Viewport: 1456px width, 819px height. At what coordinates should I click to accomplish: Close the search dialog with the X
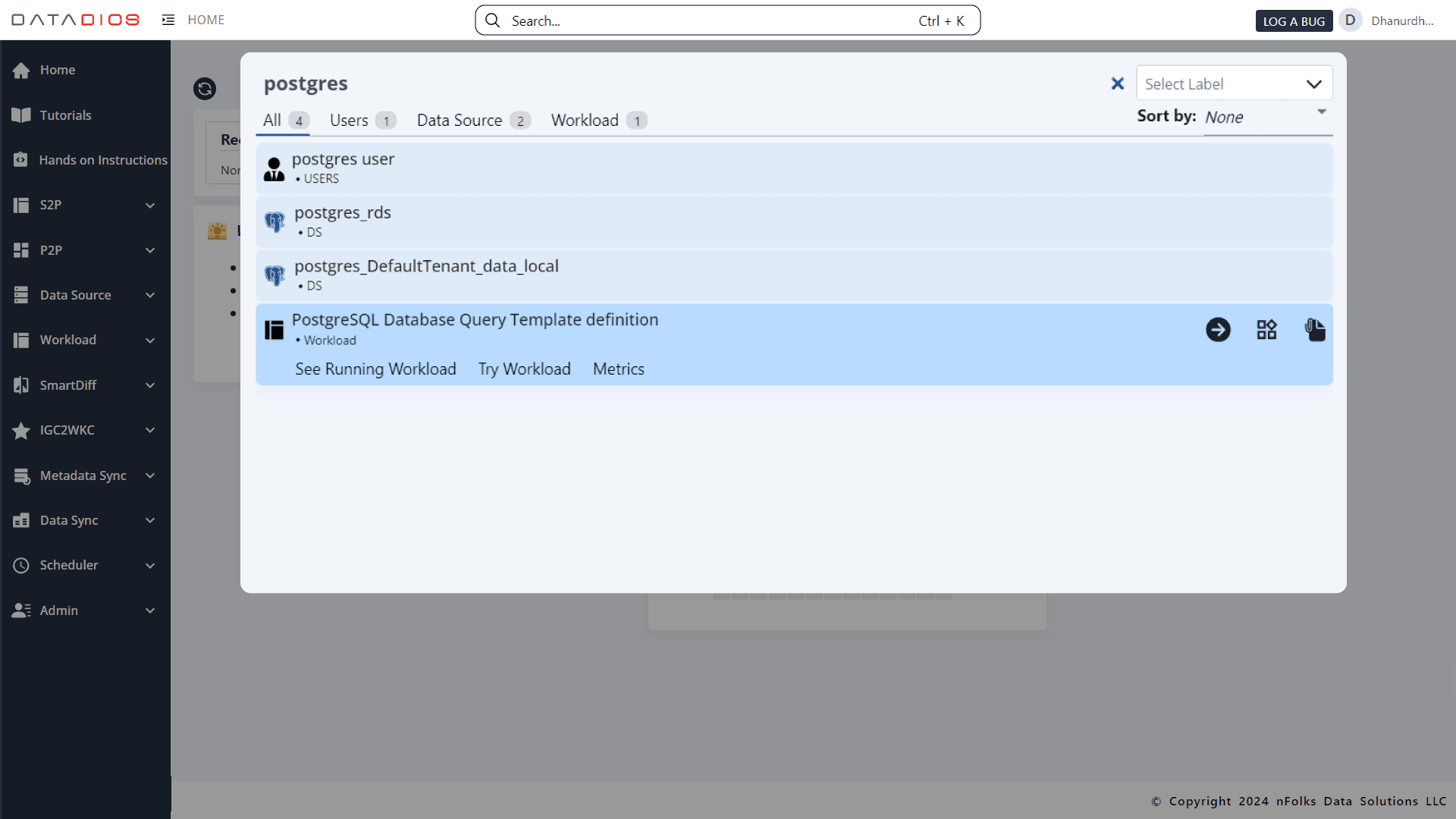(1117, 83)
